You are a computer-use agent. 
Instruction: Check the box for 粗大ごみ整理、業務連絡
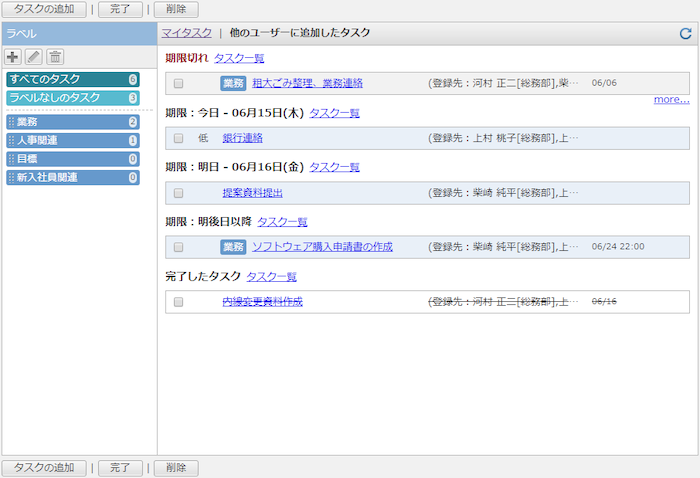(x=179, y=84)
